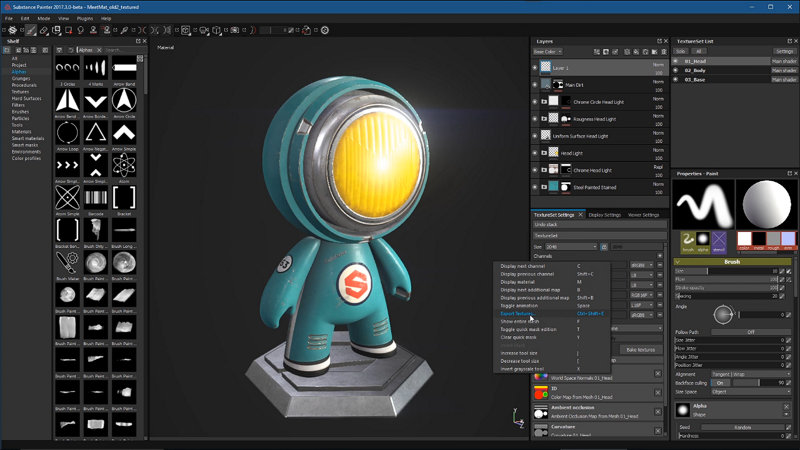This screenshot has height=450, width=800.
Task: Open the Base Color channel dropdown in Layers
Action: pos(547,52)
